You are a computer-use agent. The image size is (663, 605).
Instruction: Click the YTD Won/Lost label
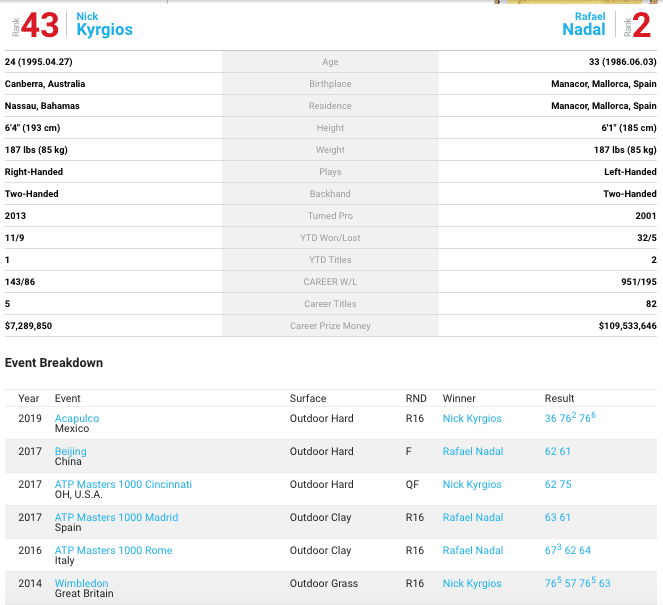(x=330, y=238)
